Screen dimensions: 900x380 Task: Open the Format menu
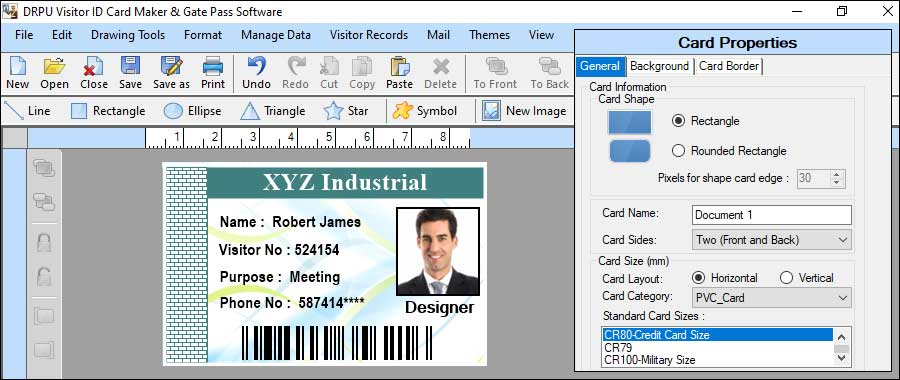point(203,35)
